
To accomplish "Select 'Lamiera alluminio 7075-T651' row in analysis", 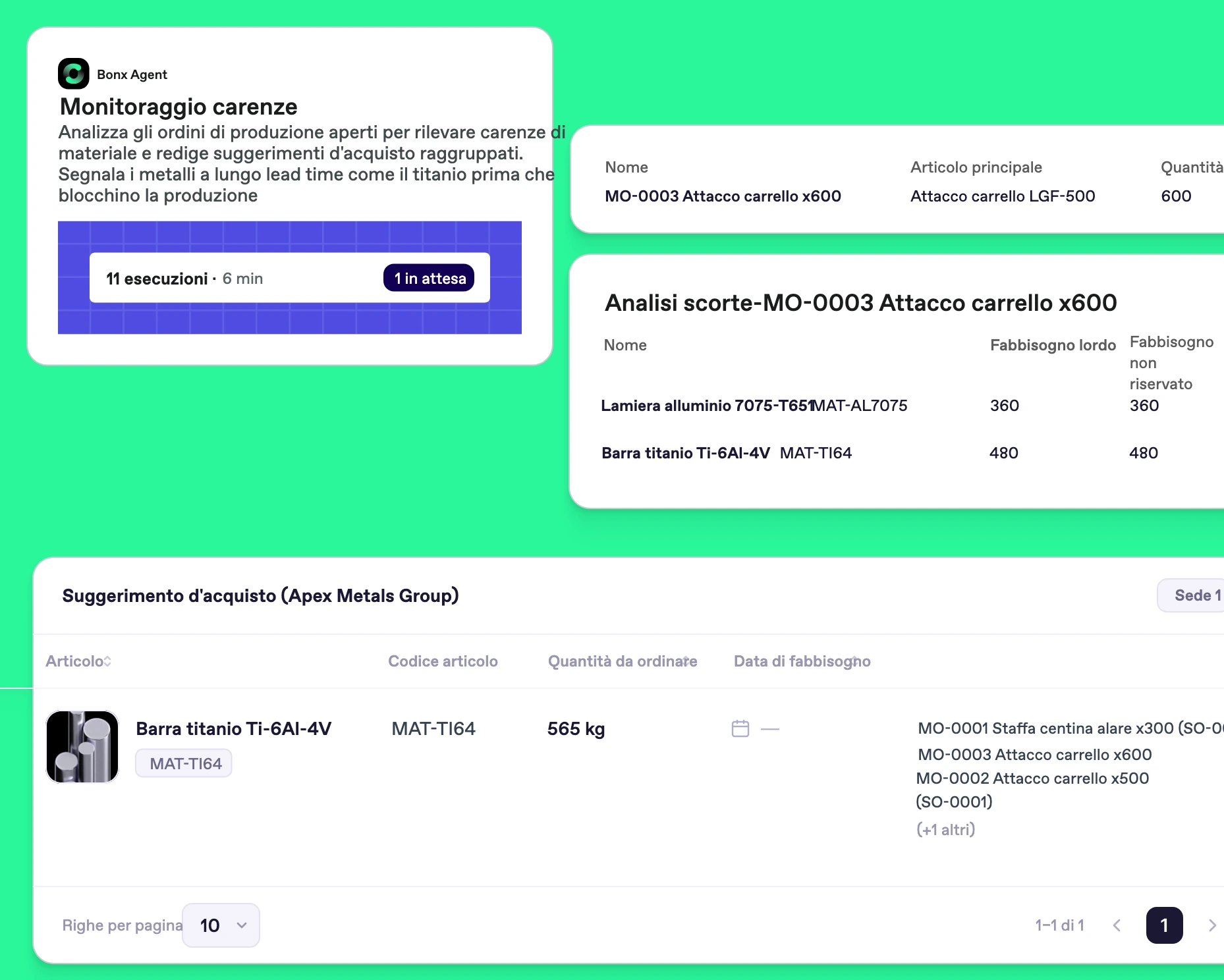I will 708,405.
